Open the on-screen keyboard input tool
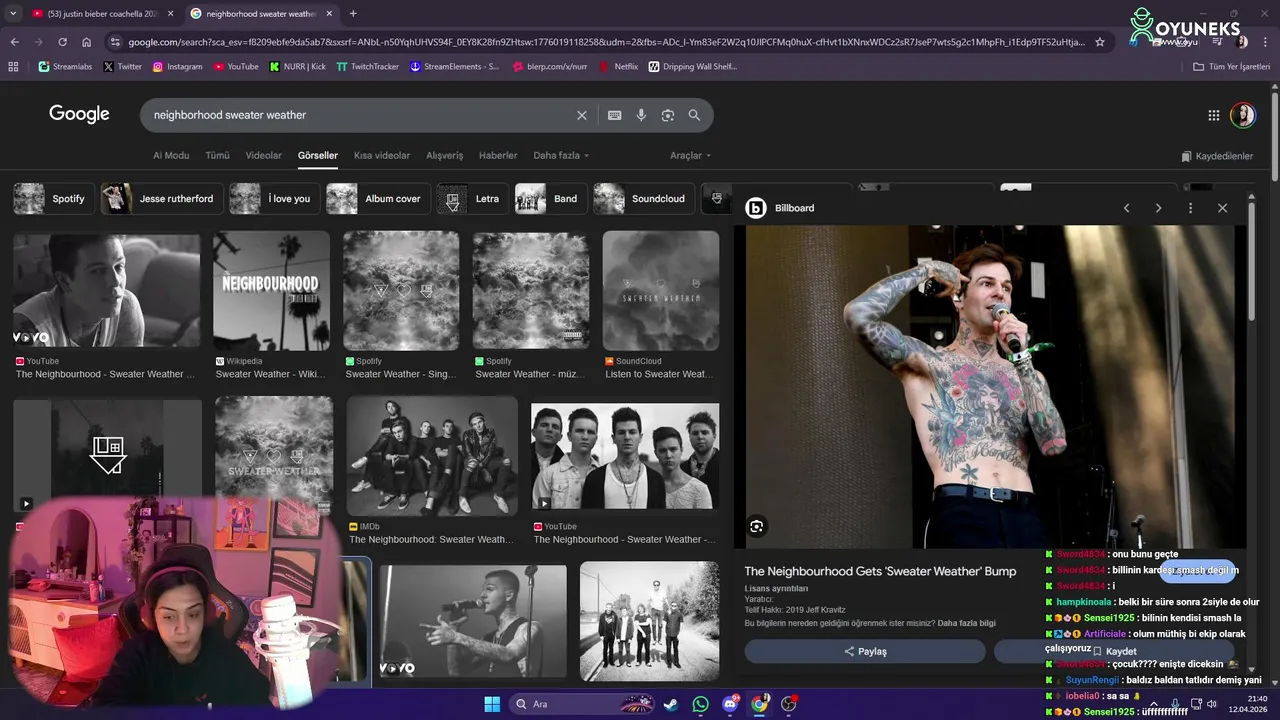 click(615, 115)
